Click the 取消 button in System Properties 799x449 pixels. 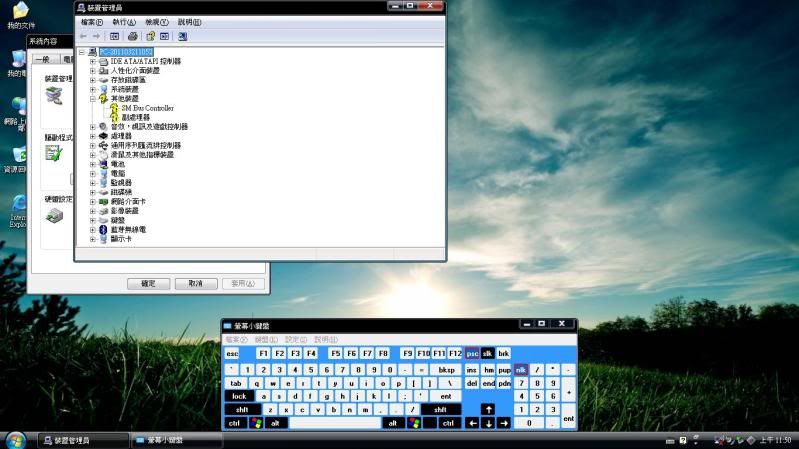point(195,284)
